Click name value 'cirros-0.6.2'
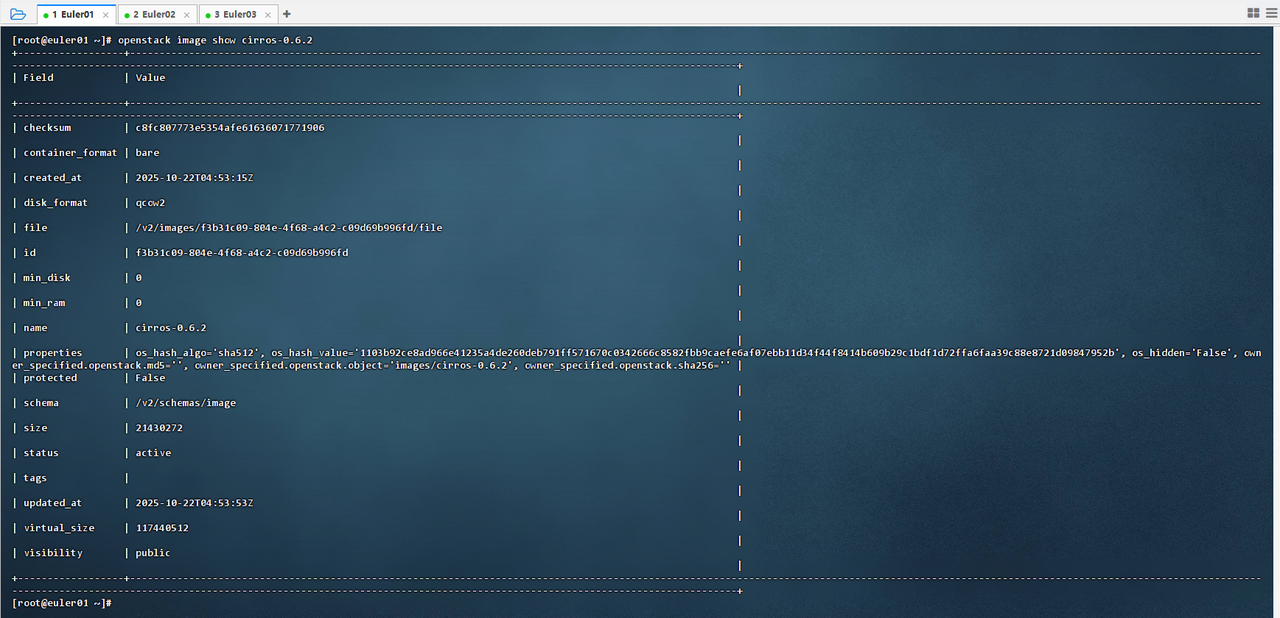This screenshot has height=618, width=1280. (x=171, y=328)
